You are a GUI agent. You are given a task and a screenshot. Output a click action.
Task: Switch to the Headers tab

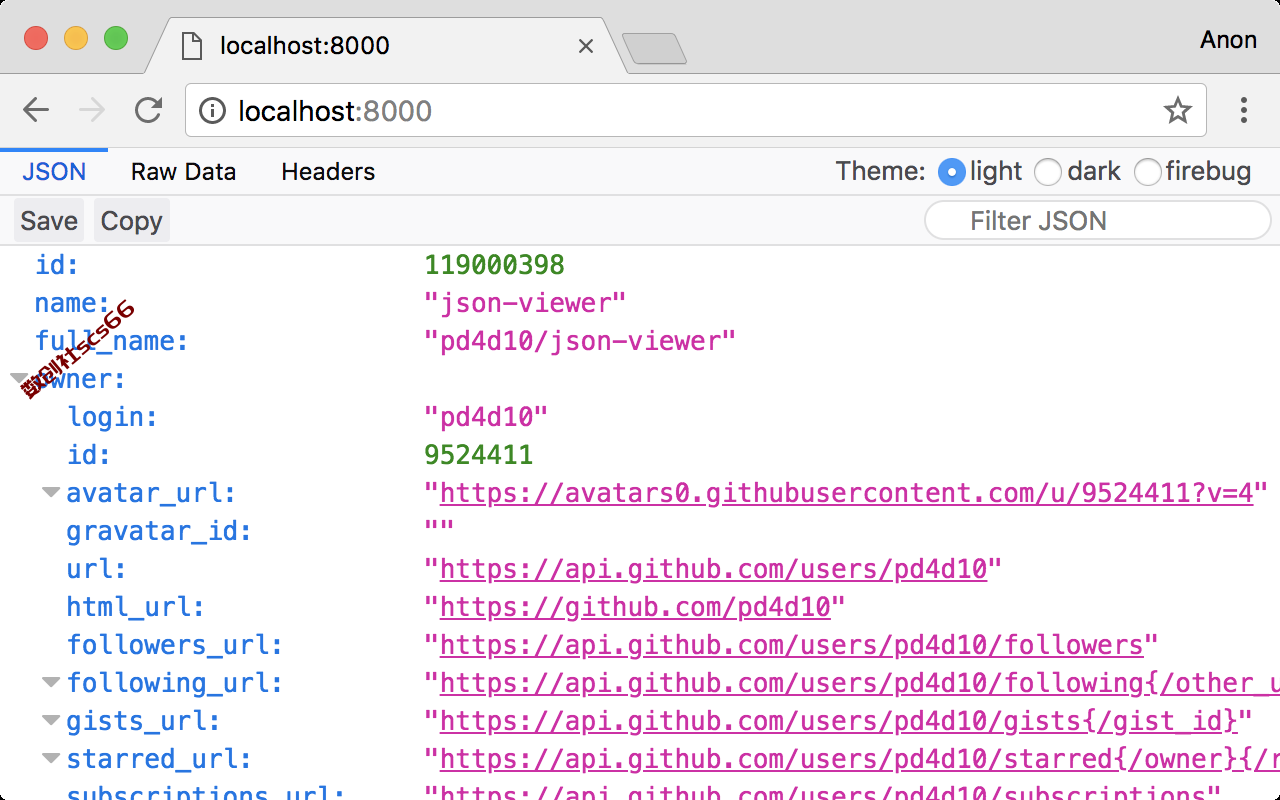point(328,172)
